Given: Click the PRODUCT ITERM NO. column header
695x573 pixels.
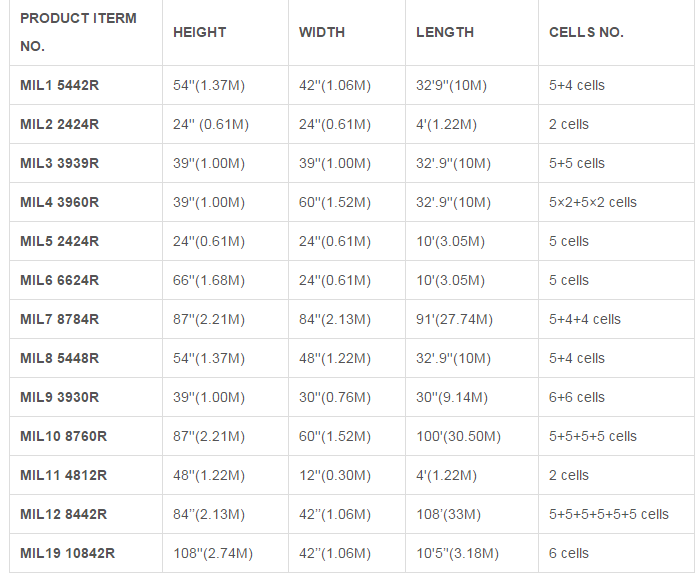Looking at the screenshot, I should pyautogui.click(x=78, y=32).
